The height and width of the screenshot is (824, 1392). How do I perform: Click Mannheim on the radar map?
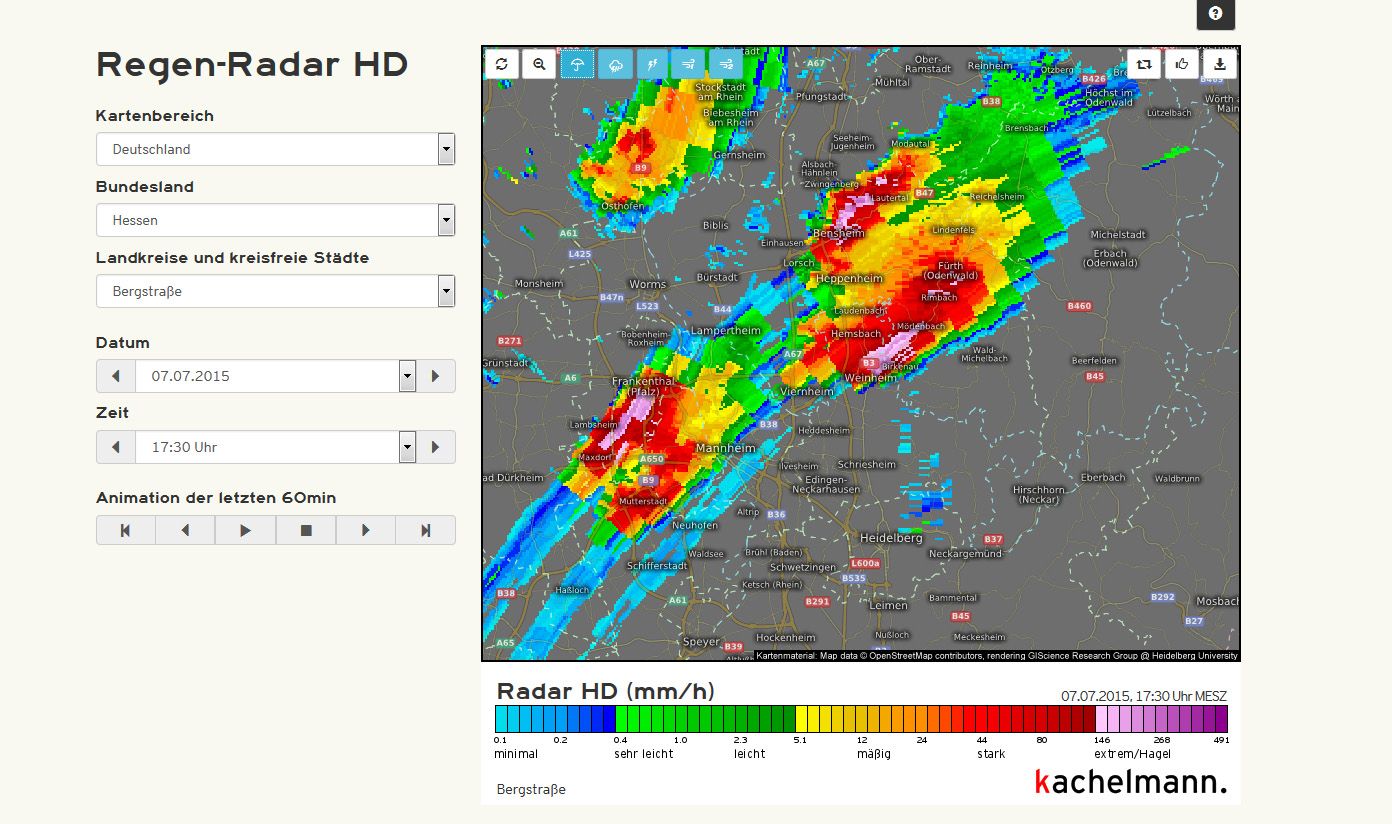pyautogui.click(x=726, y=448)
